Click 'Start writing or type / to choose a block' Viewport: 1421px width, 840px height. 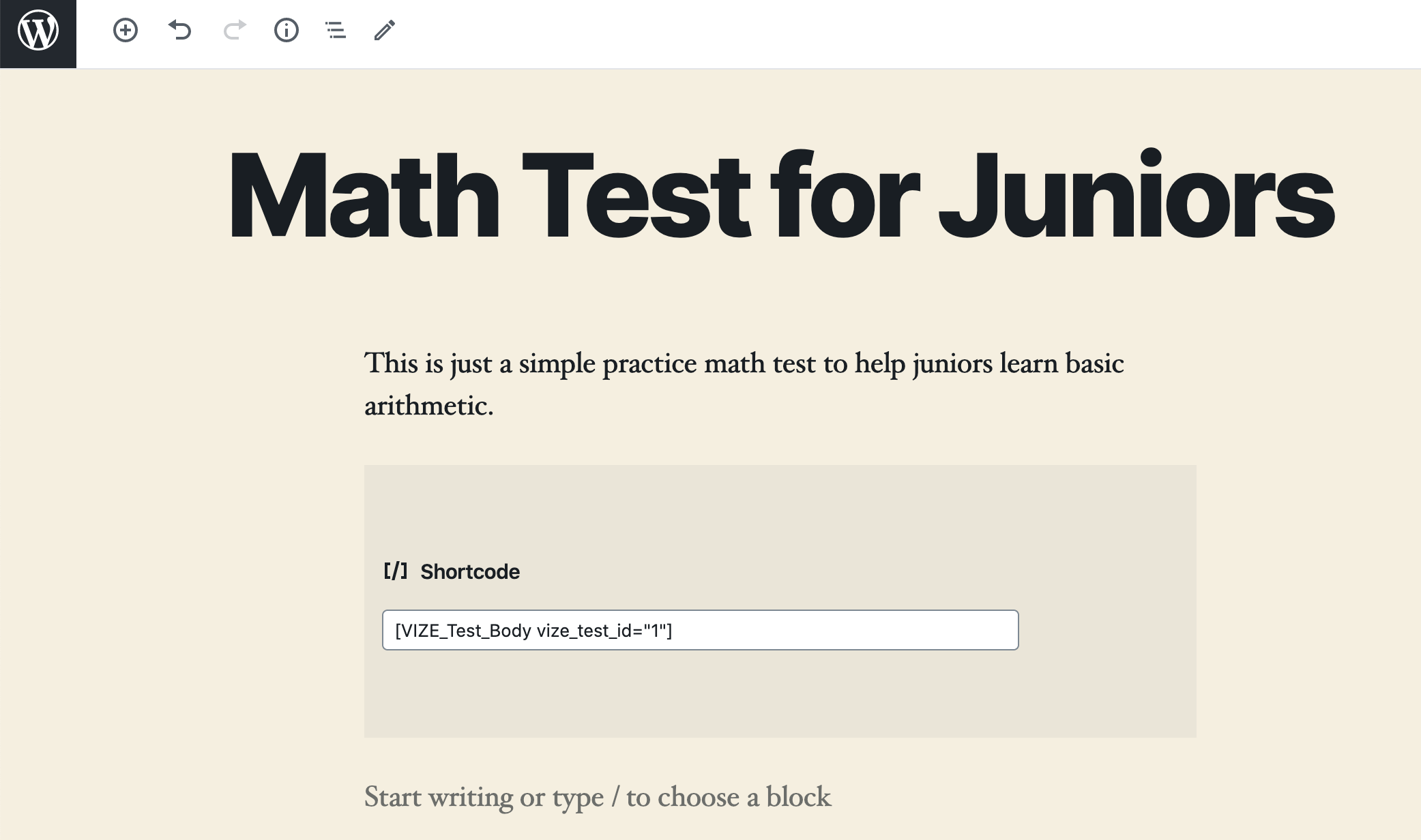(598, 797)
